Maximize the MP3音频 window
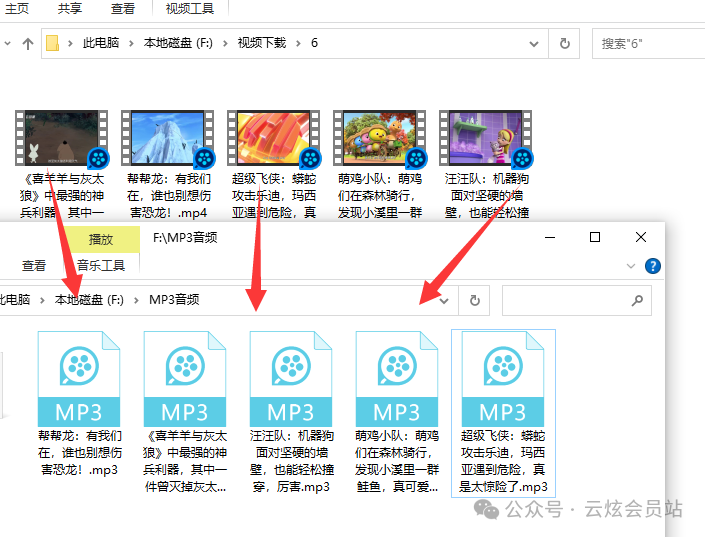 (x=595, y=237)
